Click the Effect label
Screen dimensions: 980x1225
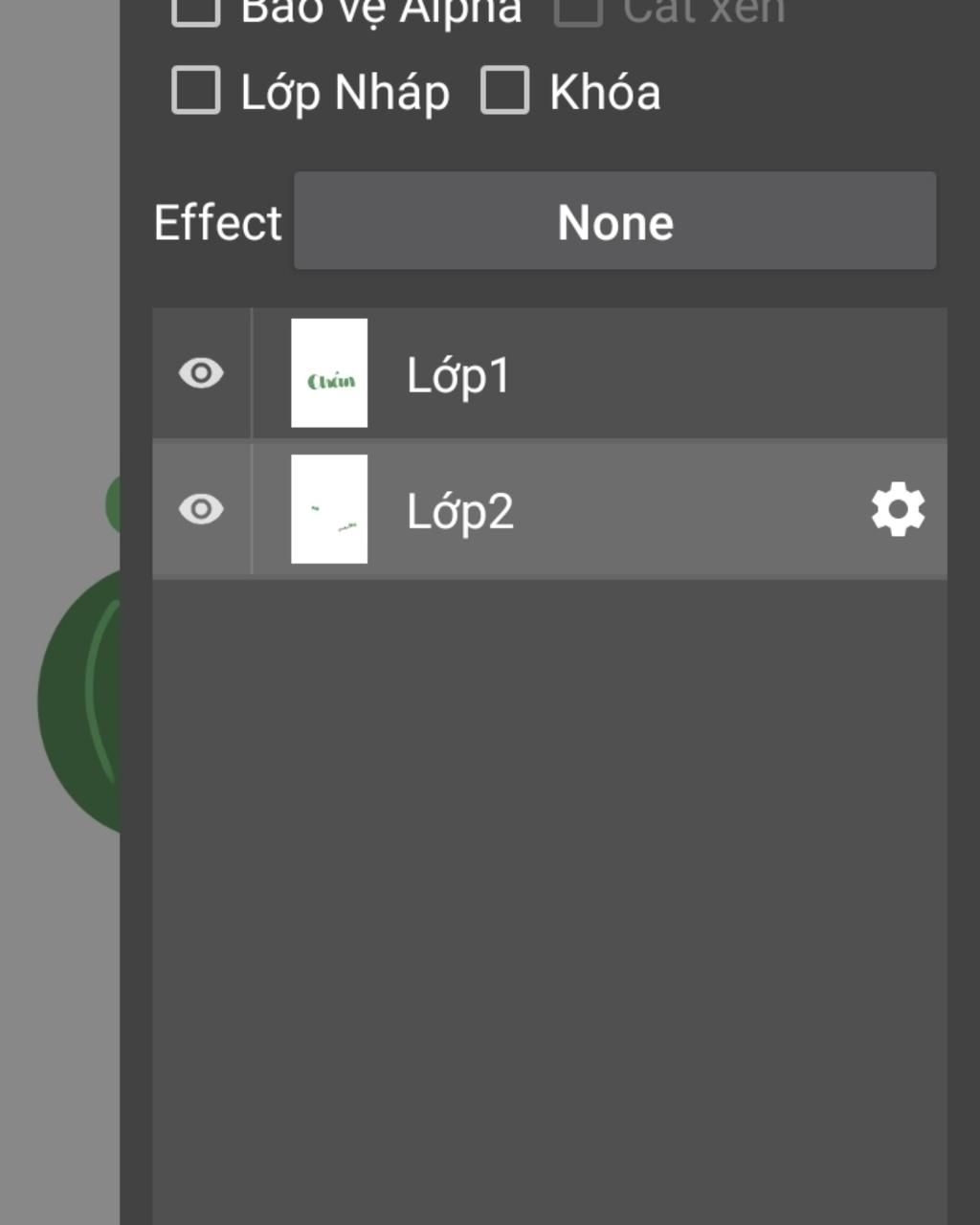(218, 223)
